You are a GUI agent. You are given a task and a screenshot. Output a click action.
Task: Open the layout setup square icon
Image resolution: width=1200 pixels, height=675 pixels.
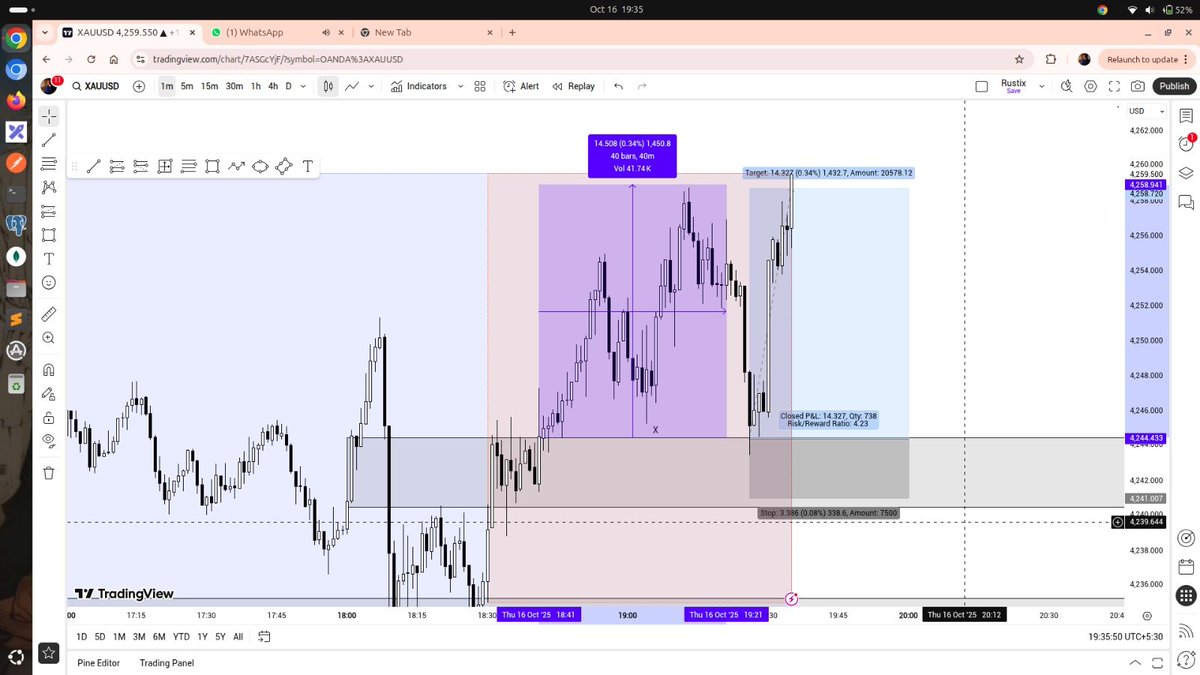pos(981,86)
